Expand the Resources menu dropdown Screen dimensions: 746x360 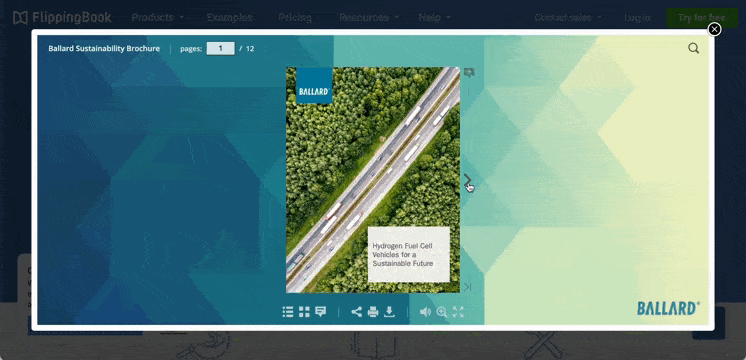(369, 18)
